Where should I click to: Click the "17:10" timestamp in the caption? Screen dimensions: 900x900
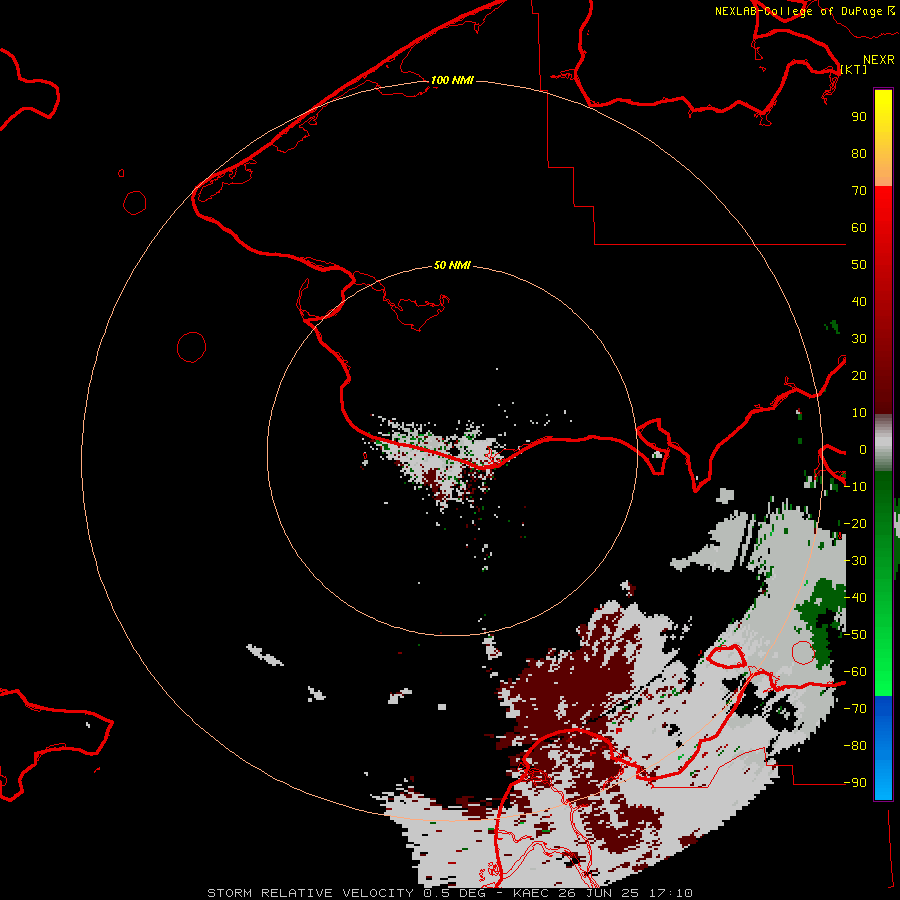[x=671, y=893]
